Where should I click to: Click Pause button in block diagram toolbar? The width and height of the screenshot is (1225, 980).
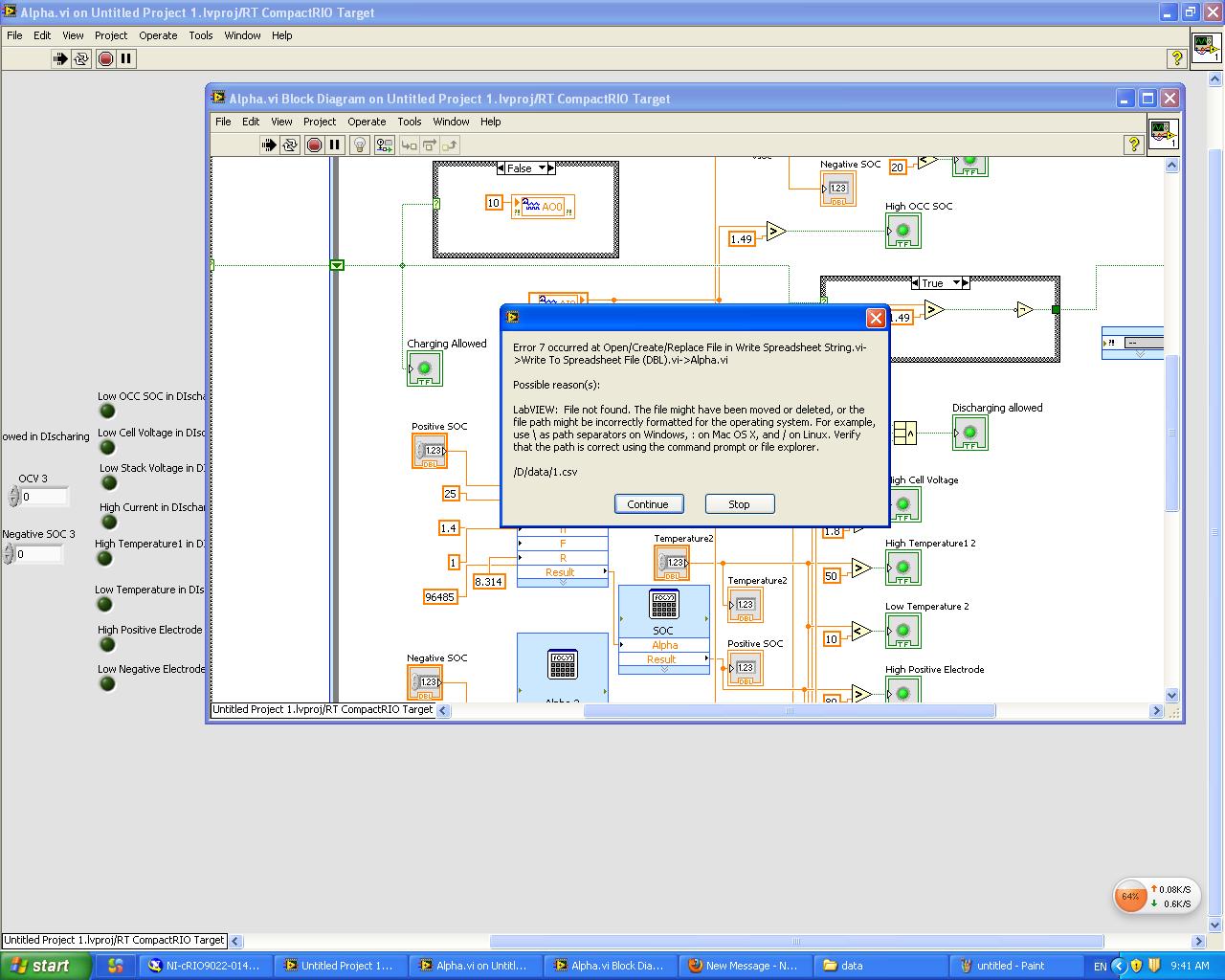coord(335,145)
